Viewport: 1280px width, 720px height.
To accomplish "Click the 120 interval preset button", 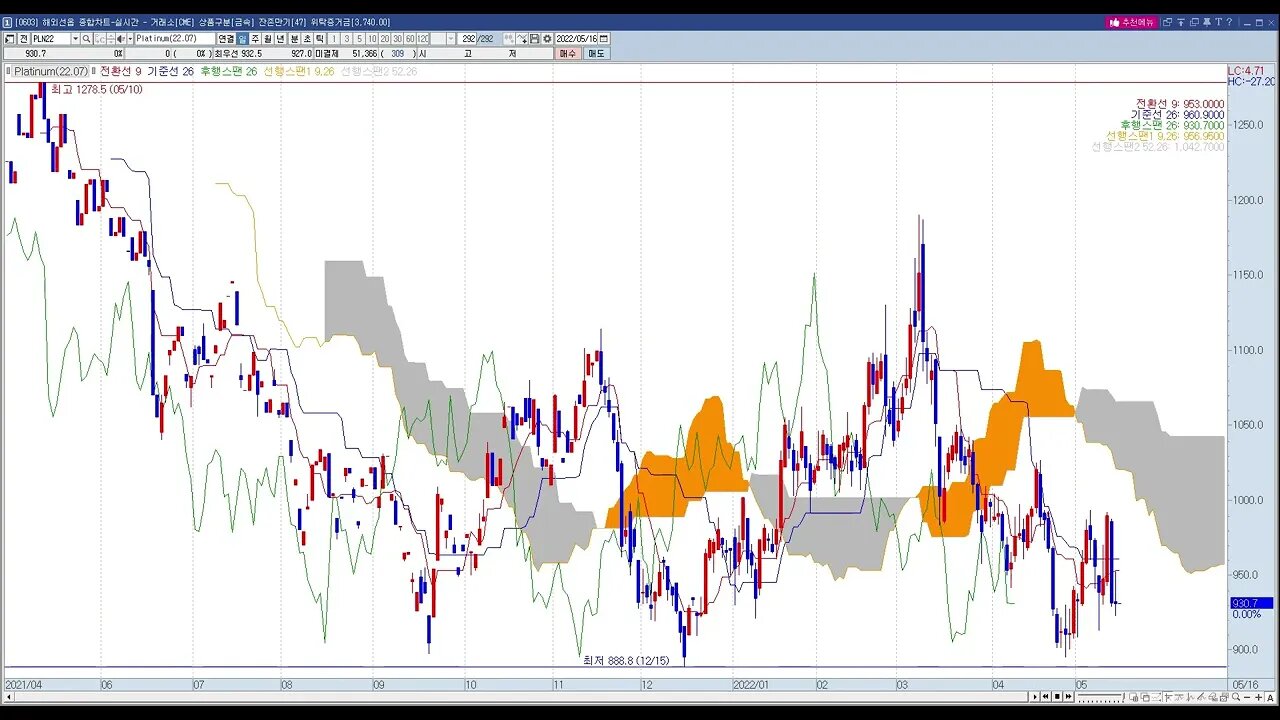I will tap(422, 38).
